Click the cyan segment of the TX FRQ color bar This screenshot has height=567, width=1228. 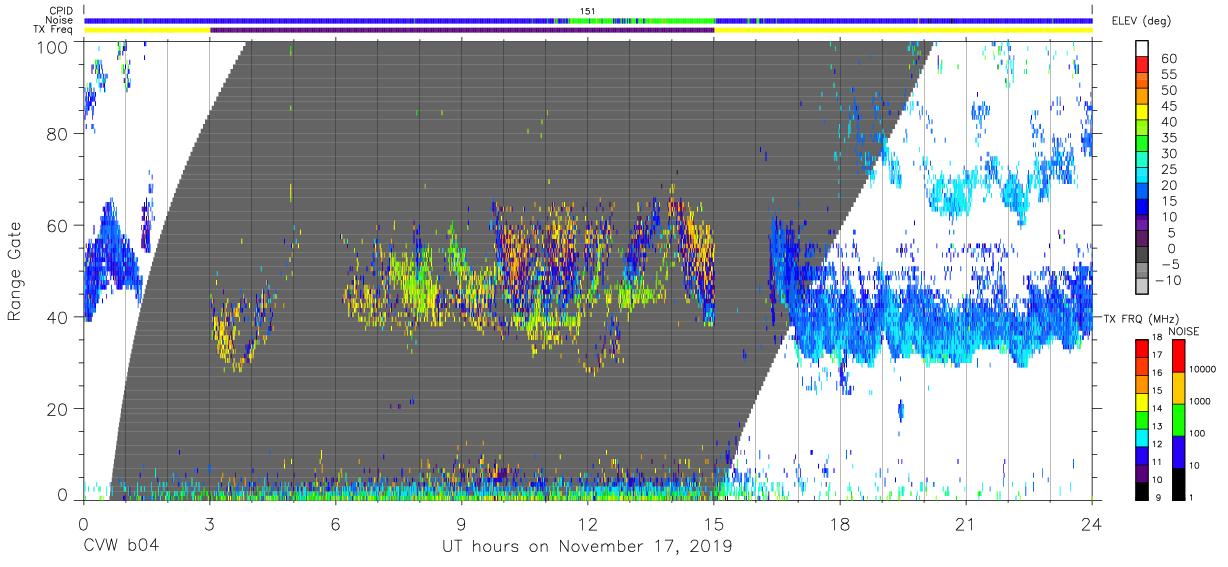point(1143,436)
